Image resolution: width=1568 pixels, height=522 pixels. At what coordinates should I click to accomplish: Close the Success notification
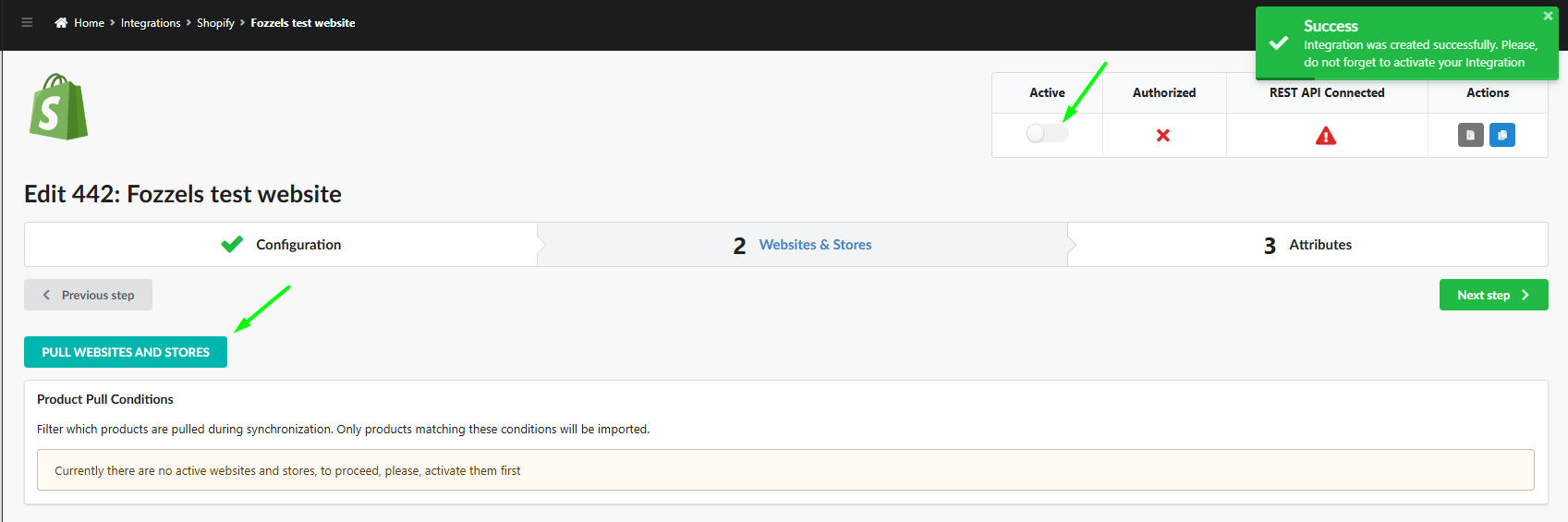coord(1548,16)
